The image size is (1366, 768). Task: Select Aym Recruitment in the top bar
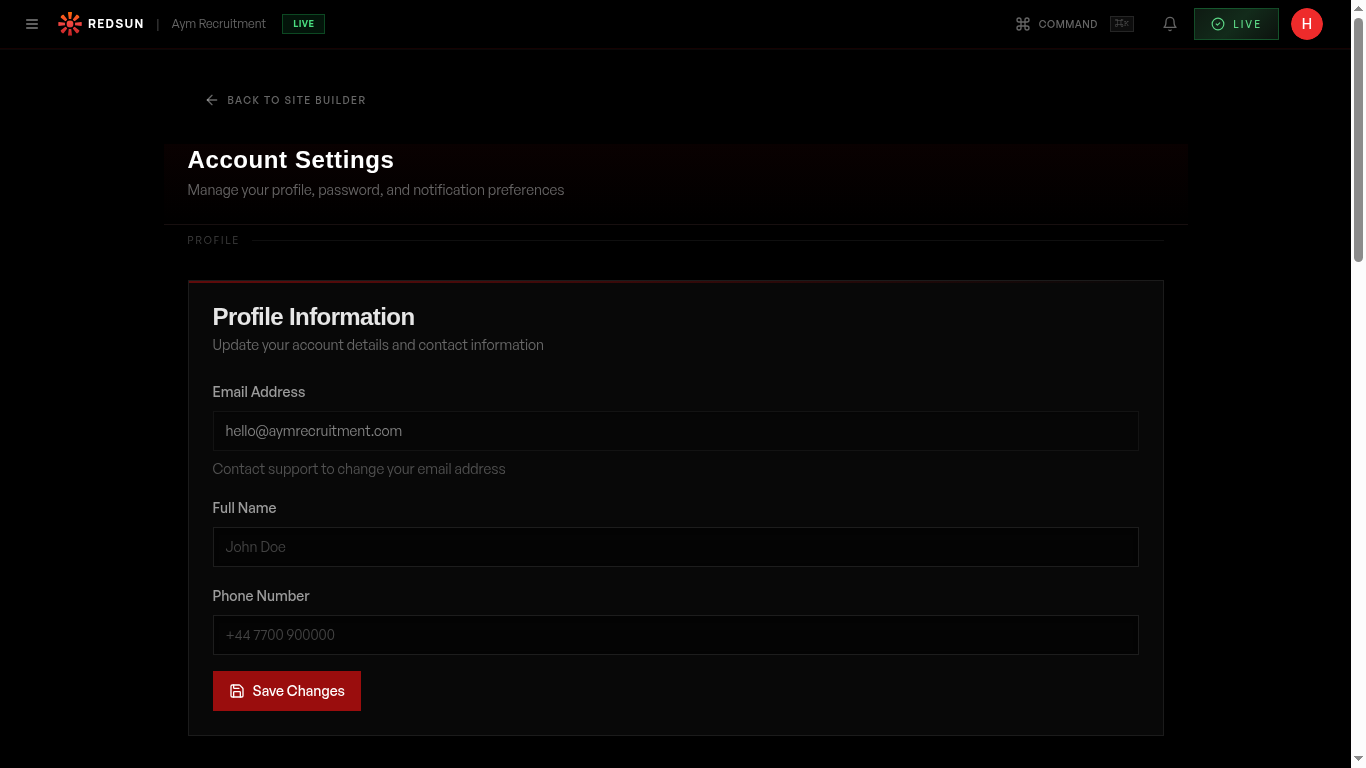(x=218, y=23)
